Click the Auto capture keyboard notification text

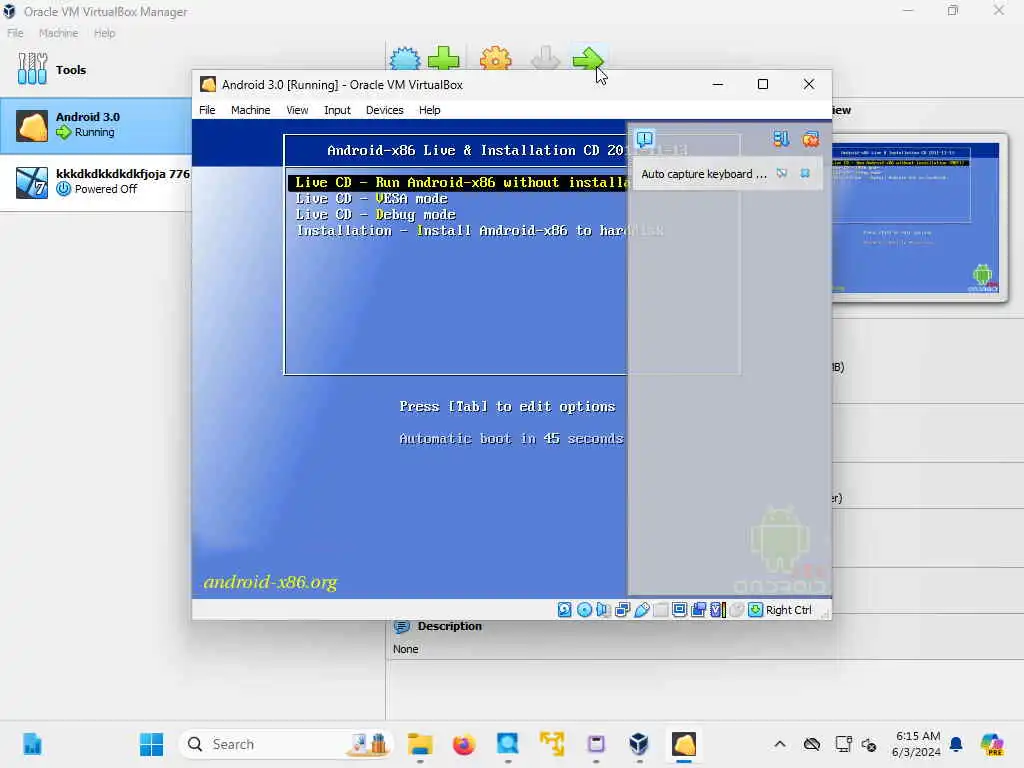click(x=704, y=174)
